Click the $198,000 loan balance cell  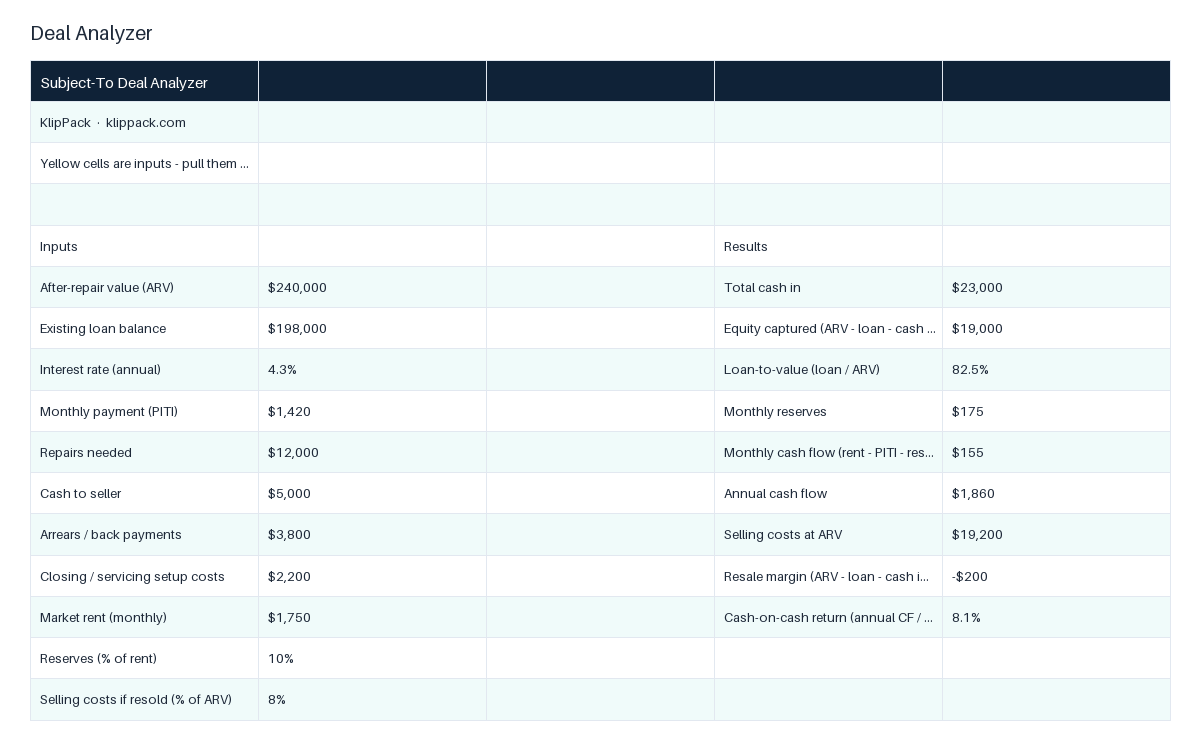coord(372,328)
